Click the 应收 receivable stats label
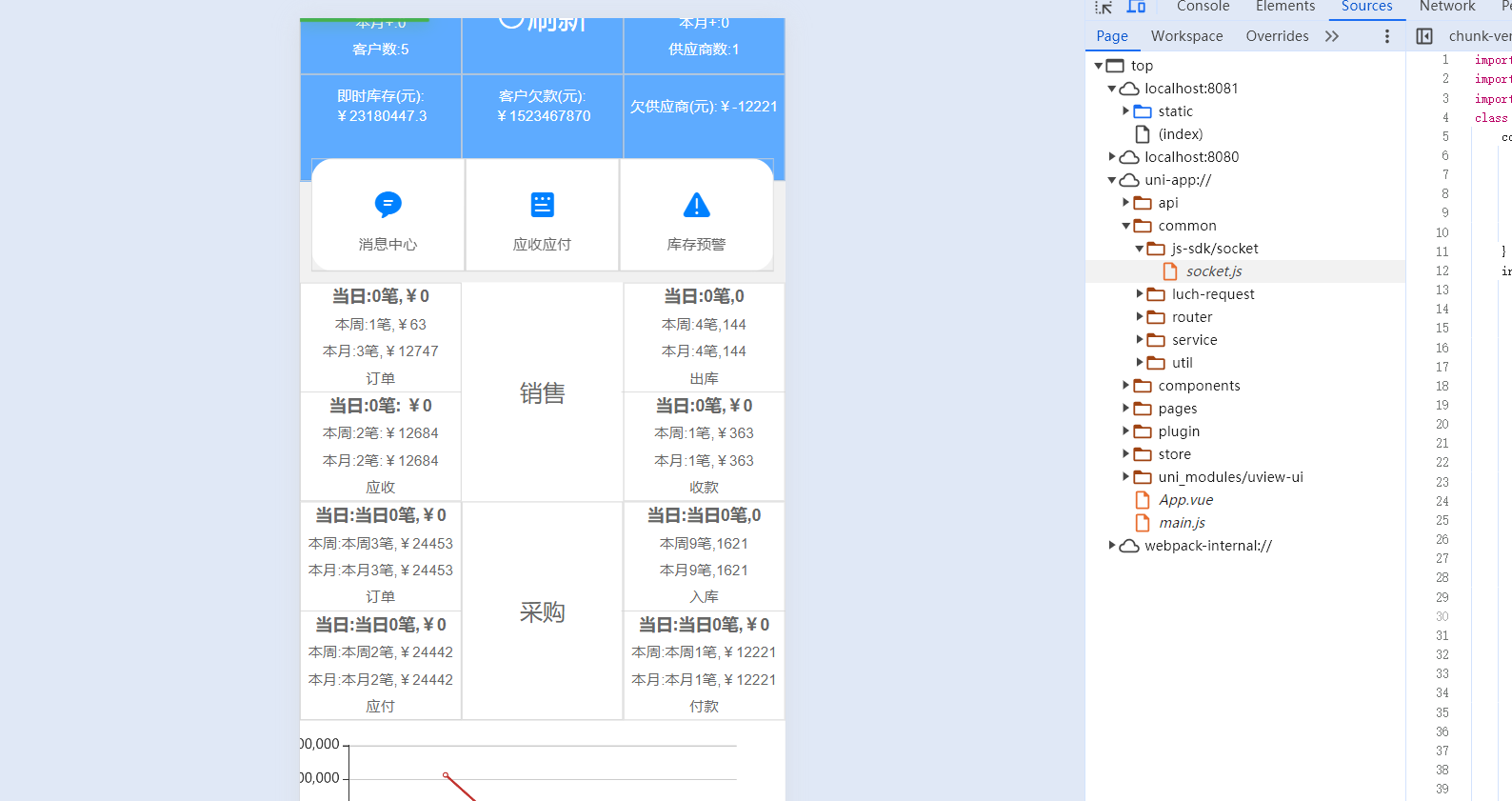 [x=381, y=488]
